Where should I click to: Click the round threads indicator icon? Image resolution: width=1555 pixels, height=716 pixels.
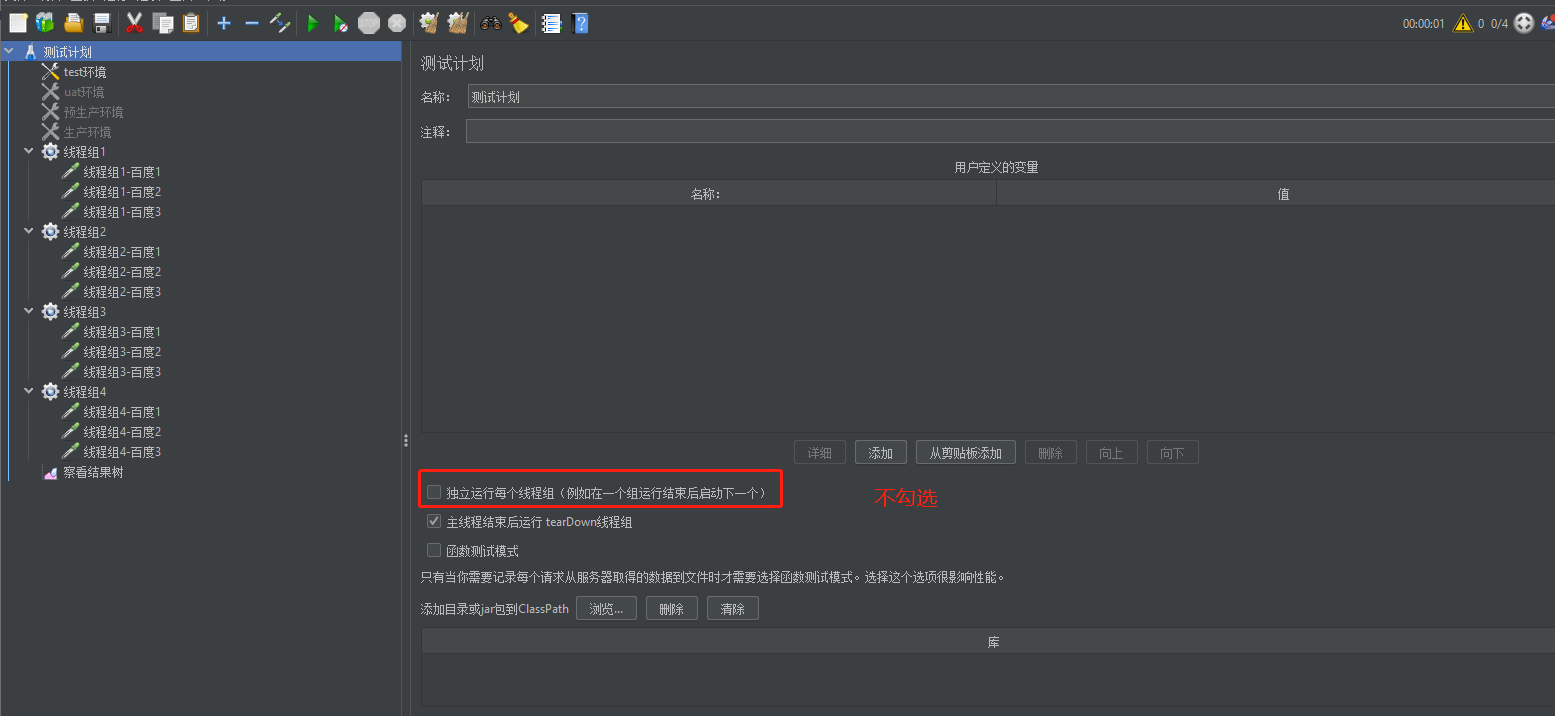coord(1524,23)
